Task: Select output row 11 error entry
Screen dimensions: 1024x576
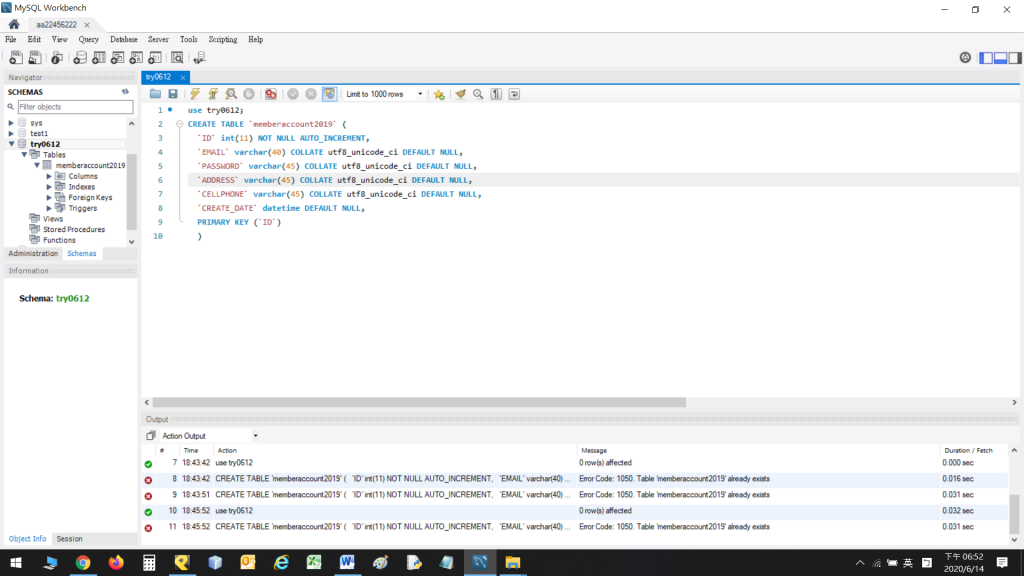Action: [575, 527]
